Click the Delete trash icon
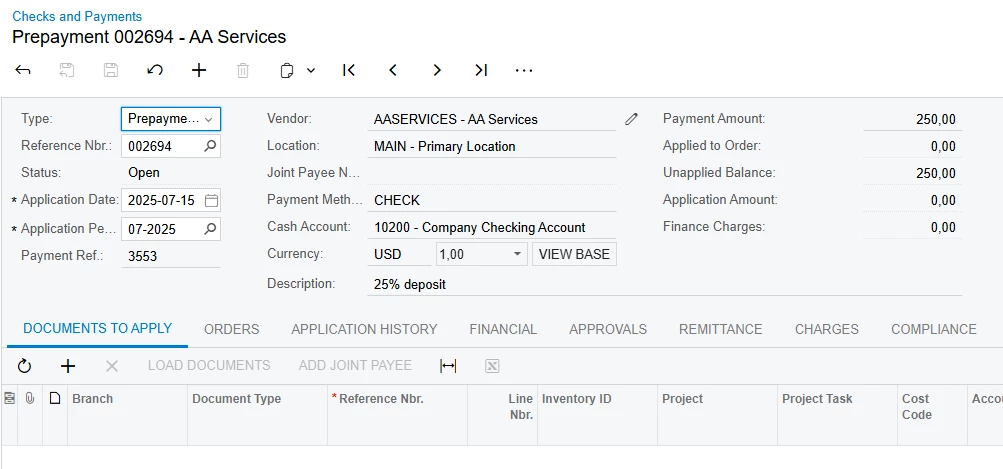The image size is (1003, 469). 243,70
